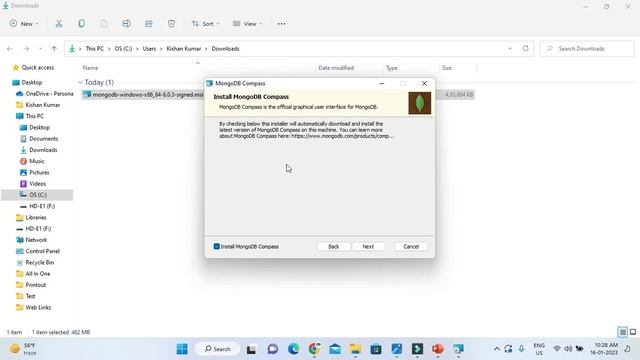Click OS (C:) in the address breadcrumb
Image resolution: width=640 pixels, height=360 pixels.
coord(123,49)
